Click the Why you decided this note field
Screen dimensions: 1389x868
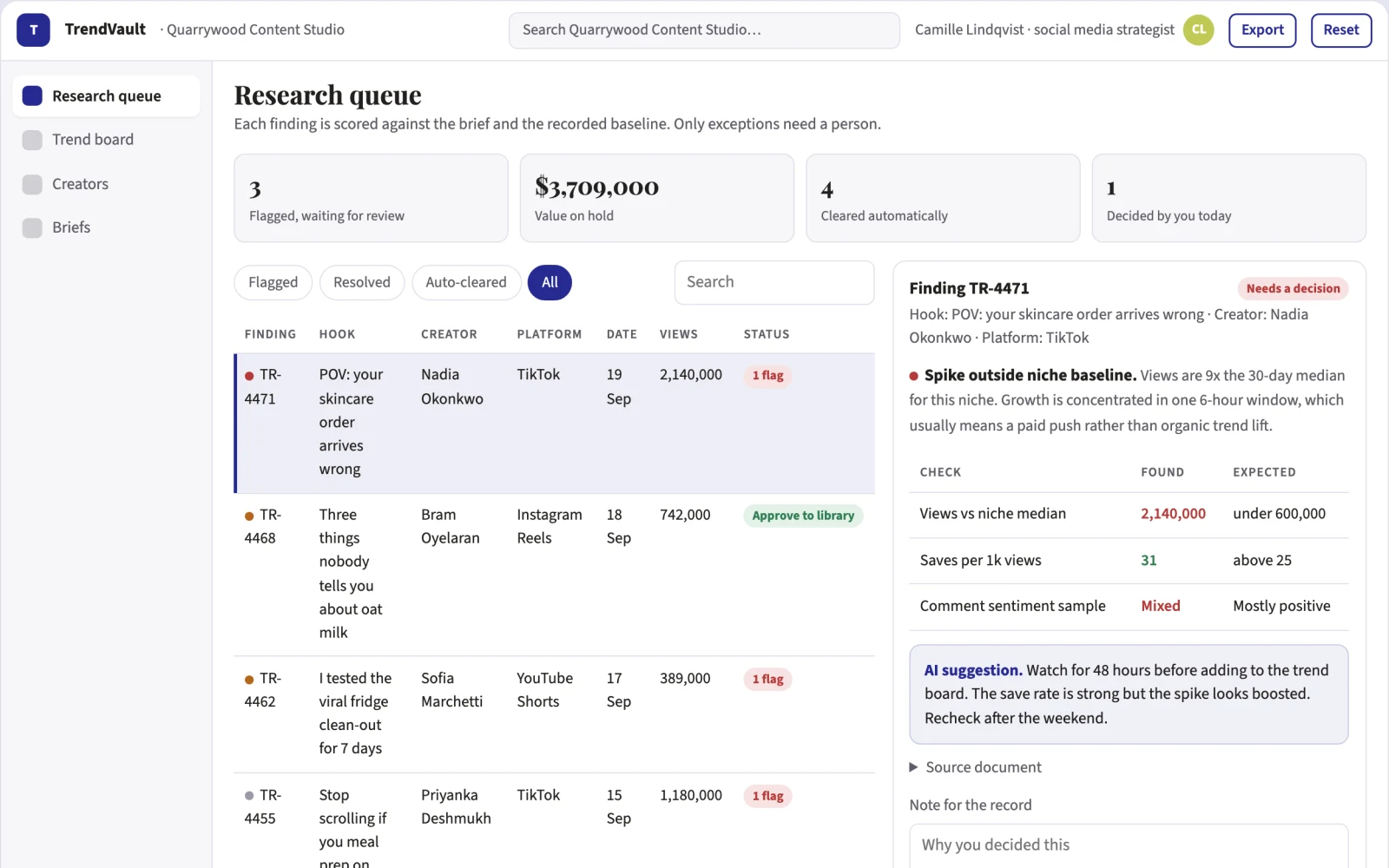(1129, 845)
